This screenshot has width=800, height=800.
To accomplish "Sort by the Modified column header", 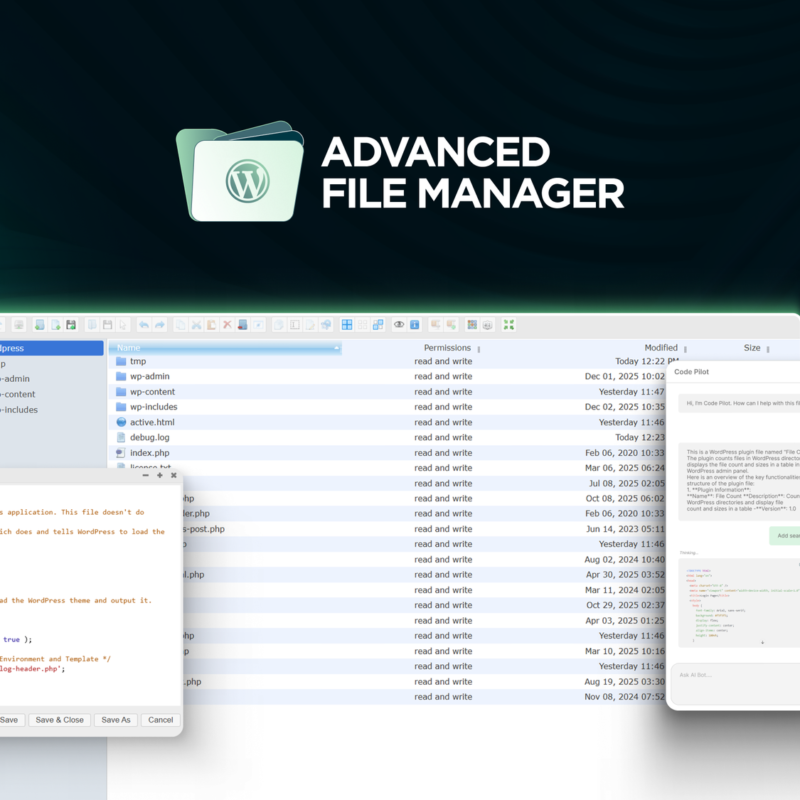I will point(660,348).
